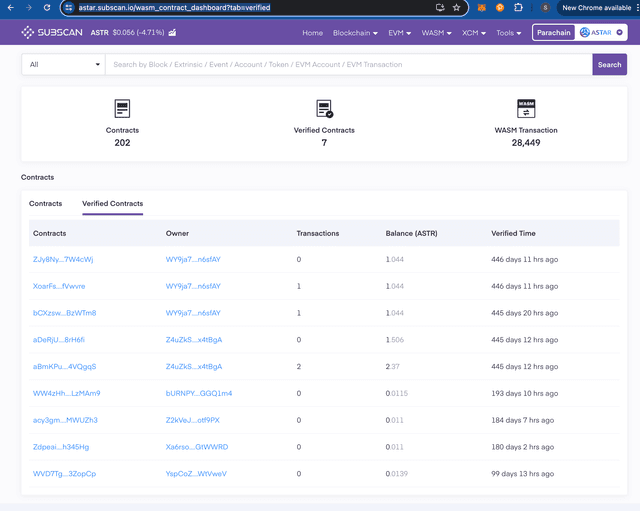Open the ASTR price chart icon
The width and height of the screenshot is (640, 511).
click(172, 33)
